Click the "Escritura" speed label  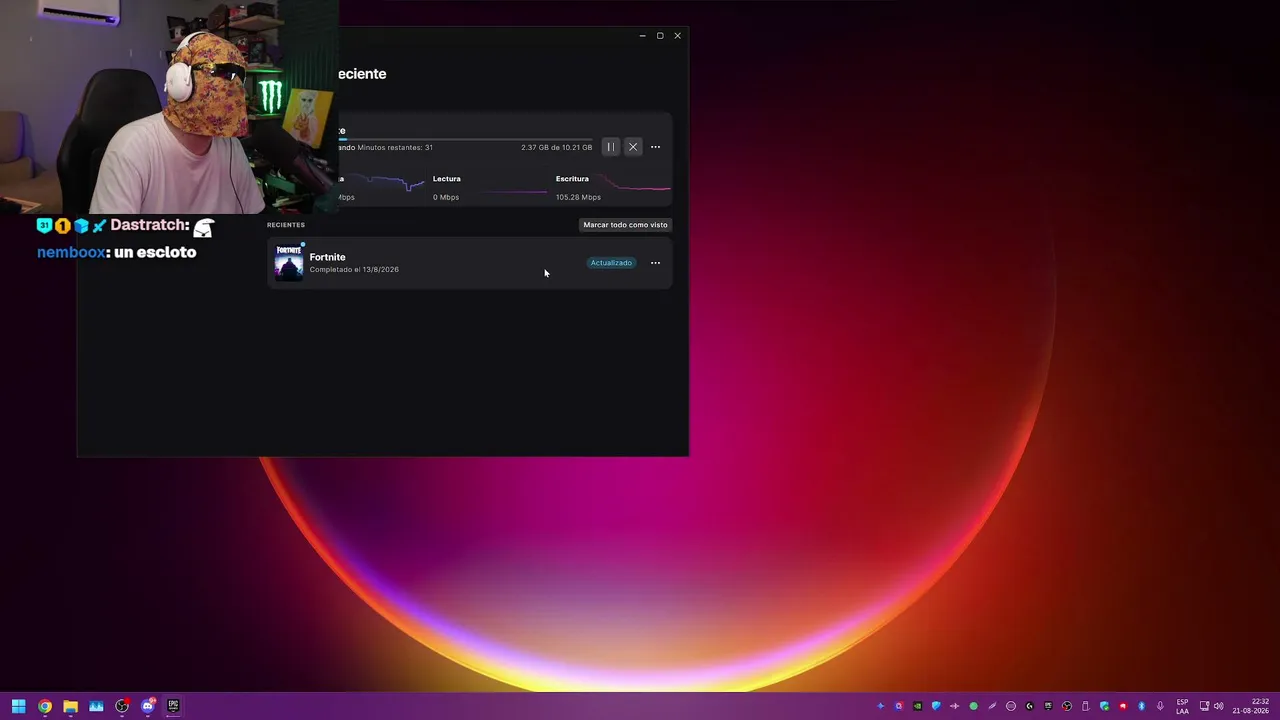pyautogui.click(x=572, y=179)
